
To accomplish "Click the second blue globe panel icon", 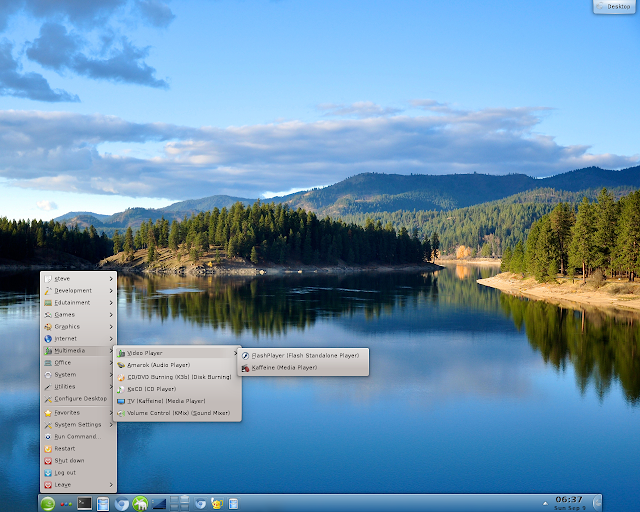I will pyautogui.click(x=200, y=504).
